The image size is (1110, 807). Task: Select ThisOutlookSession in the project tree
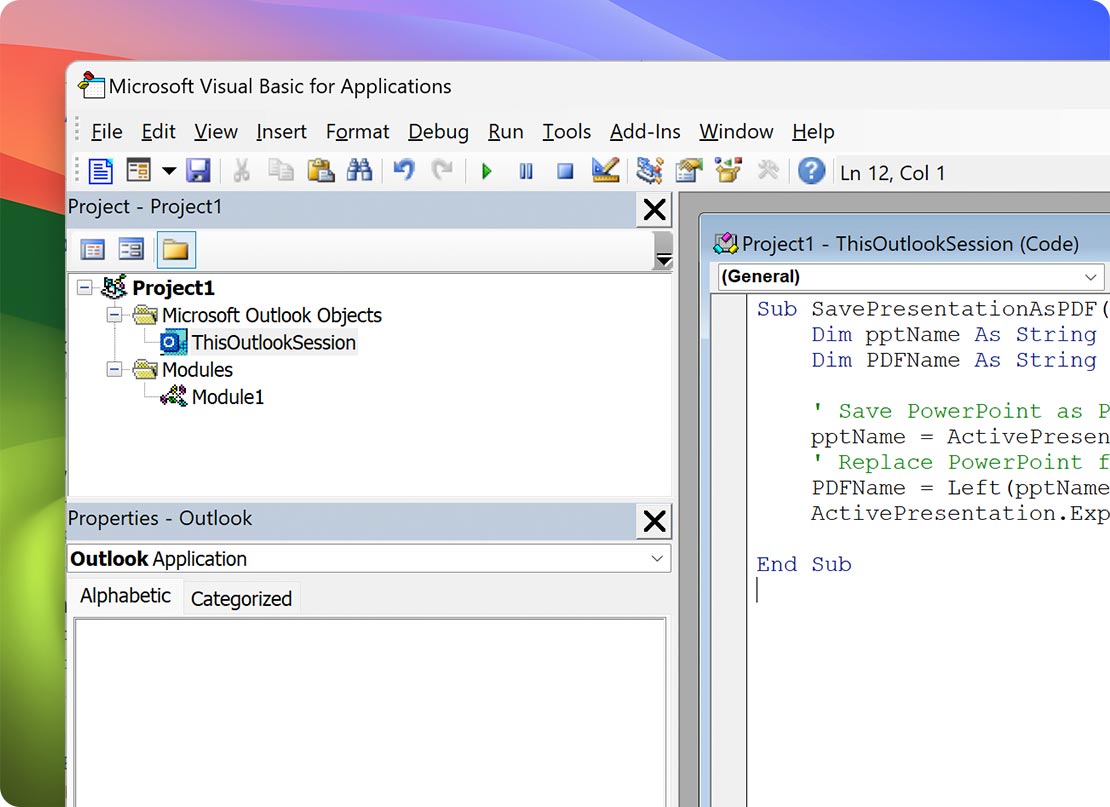(272, 342)
